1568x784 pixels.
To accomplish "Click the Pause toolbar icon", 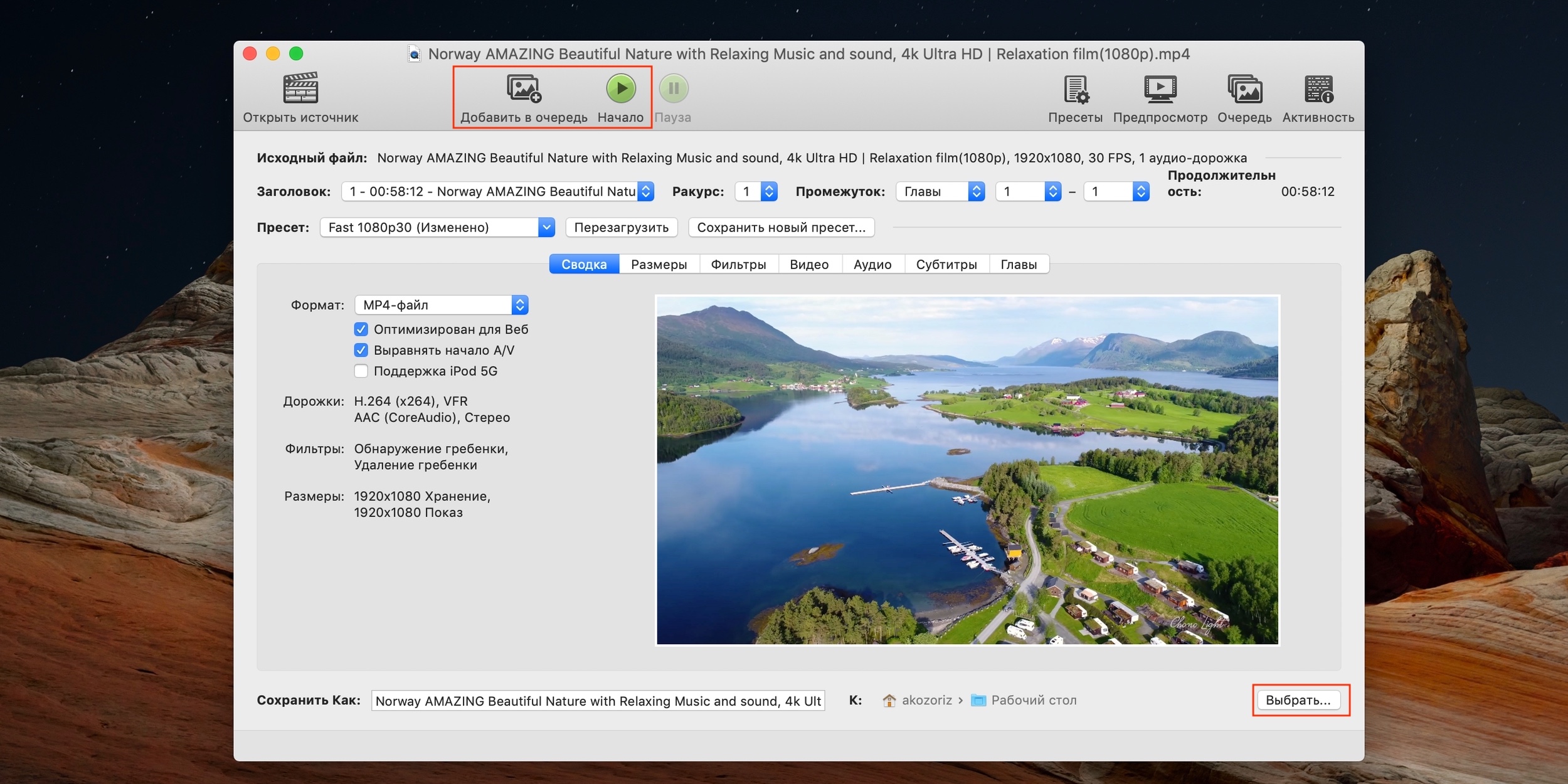I will click(x=673, y=88).
